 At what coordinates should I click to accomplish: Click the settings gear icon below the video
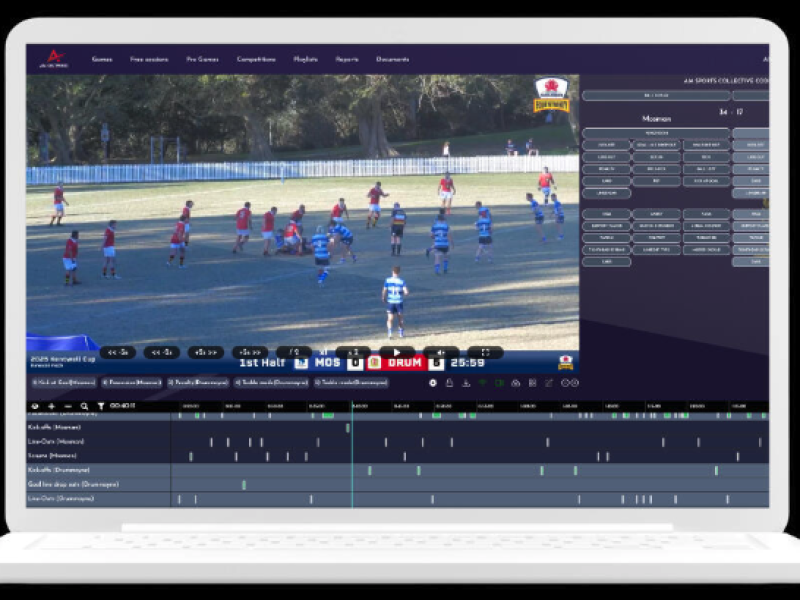(433, 382)
